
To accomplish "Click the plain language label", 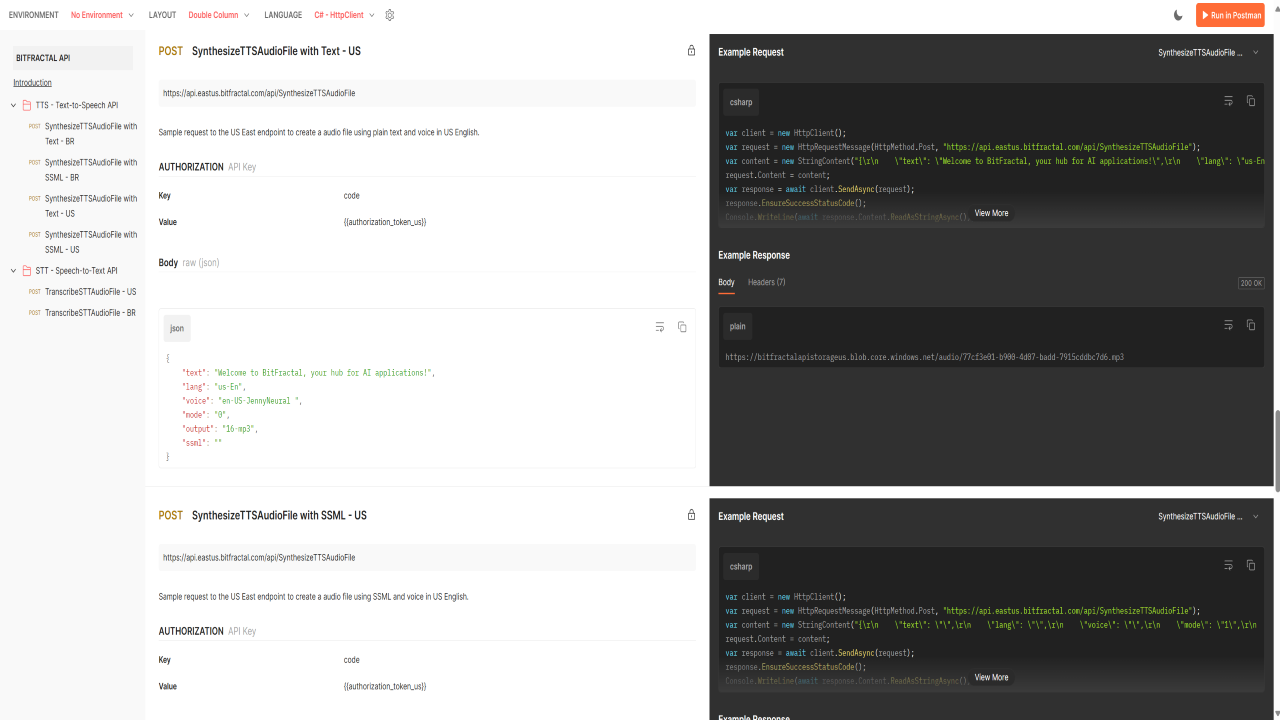I will pos(738,326).
